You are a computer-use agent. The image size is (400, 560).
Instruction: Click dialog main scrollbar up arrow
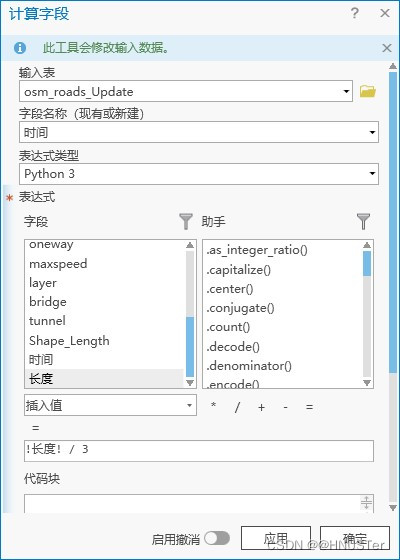pos(393,66)
